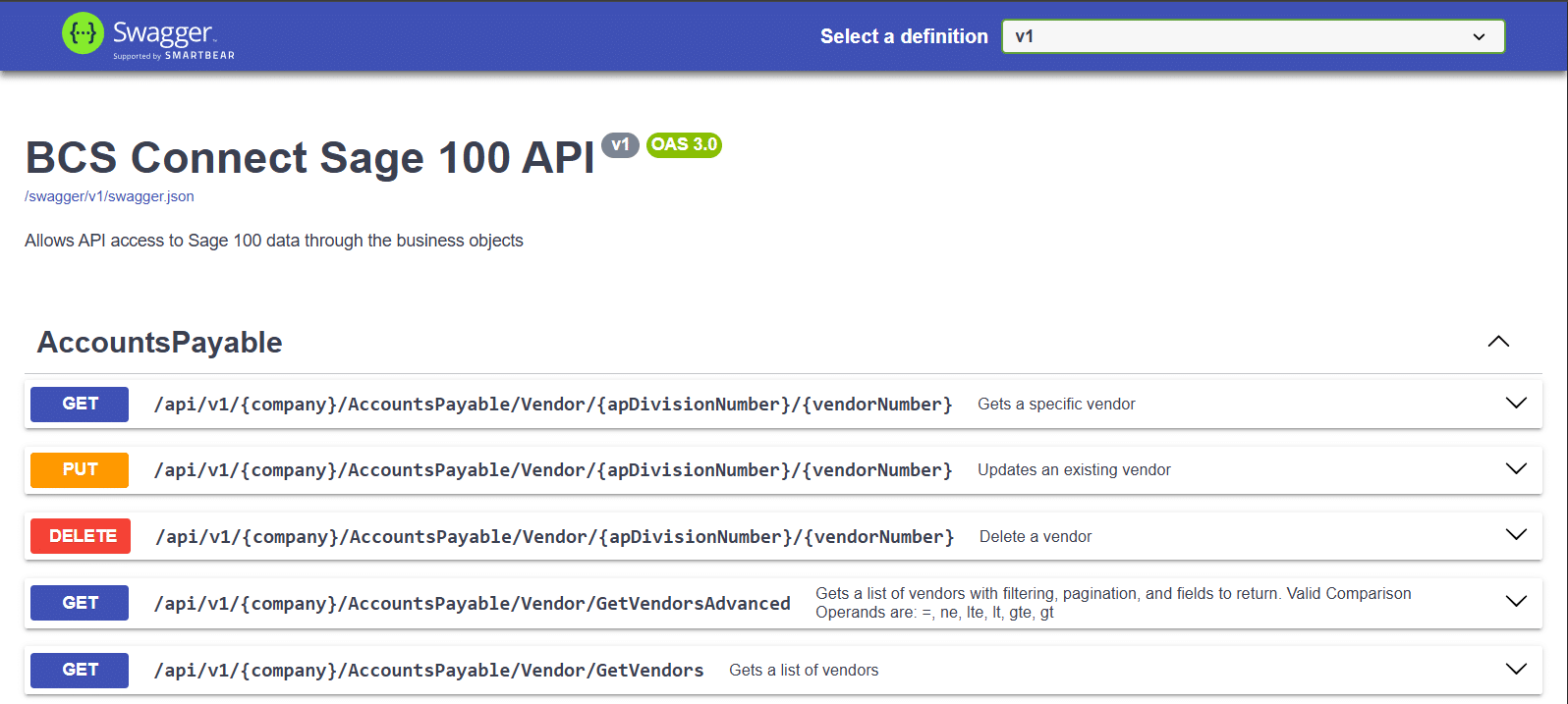The height and width of the screenshot is (704, 1568).
Task: Click the BCS Connect Sage 100 API title
Action: [x=309, y=157]
